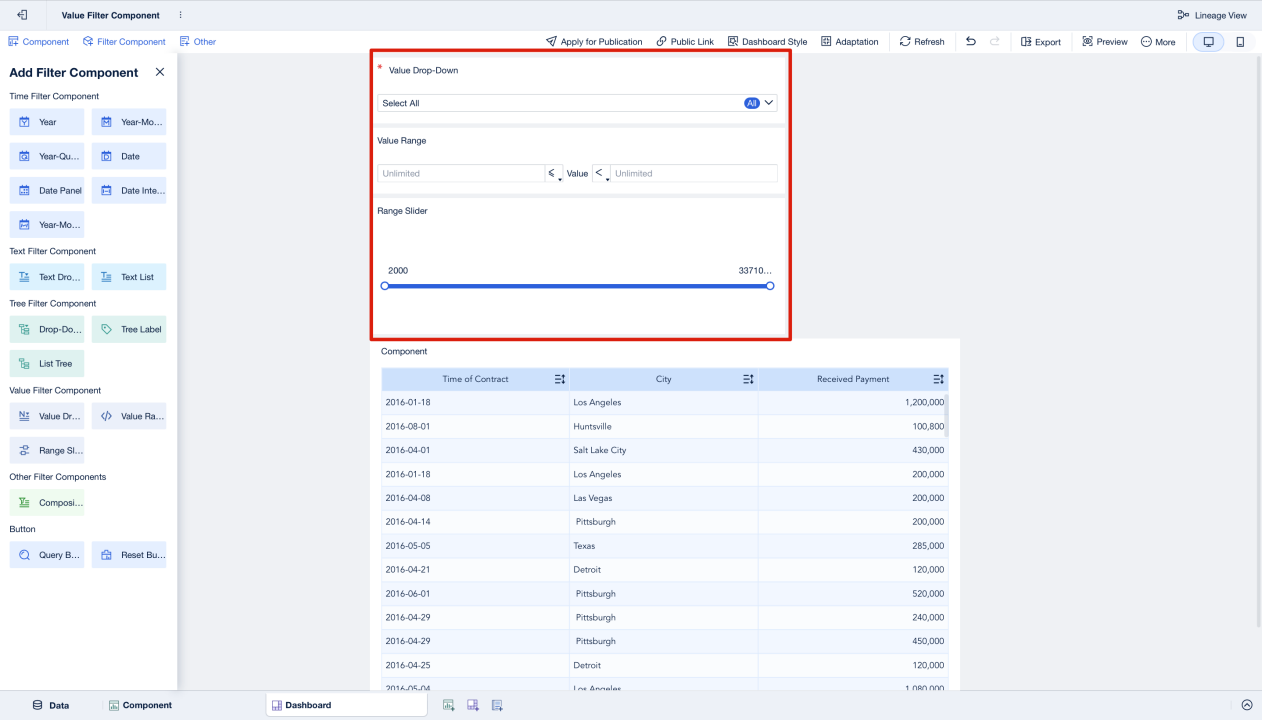Click the add table icon in bottom bar

[497, 705]
